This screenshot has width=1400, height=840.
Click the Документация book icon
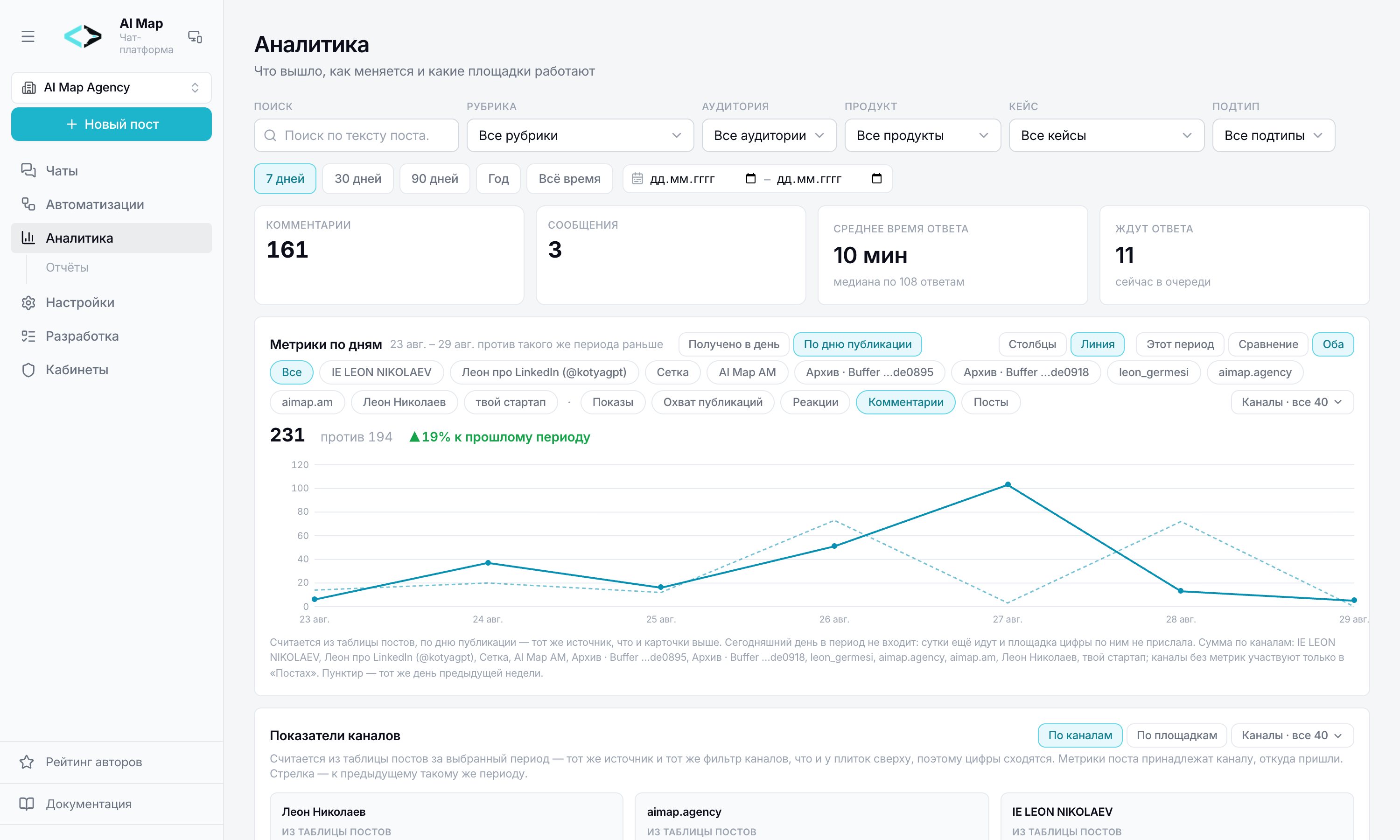pyautogui.click(x=27, y=804)
